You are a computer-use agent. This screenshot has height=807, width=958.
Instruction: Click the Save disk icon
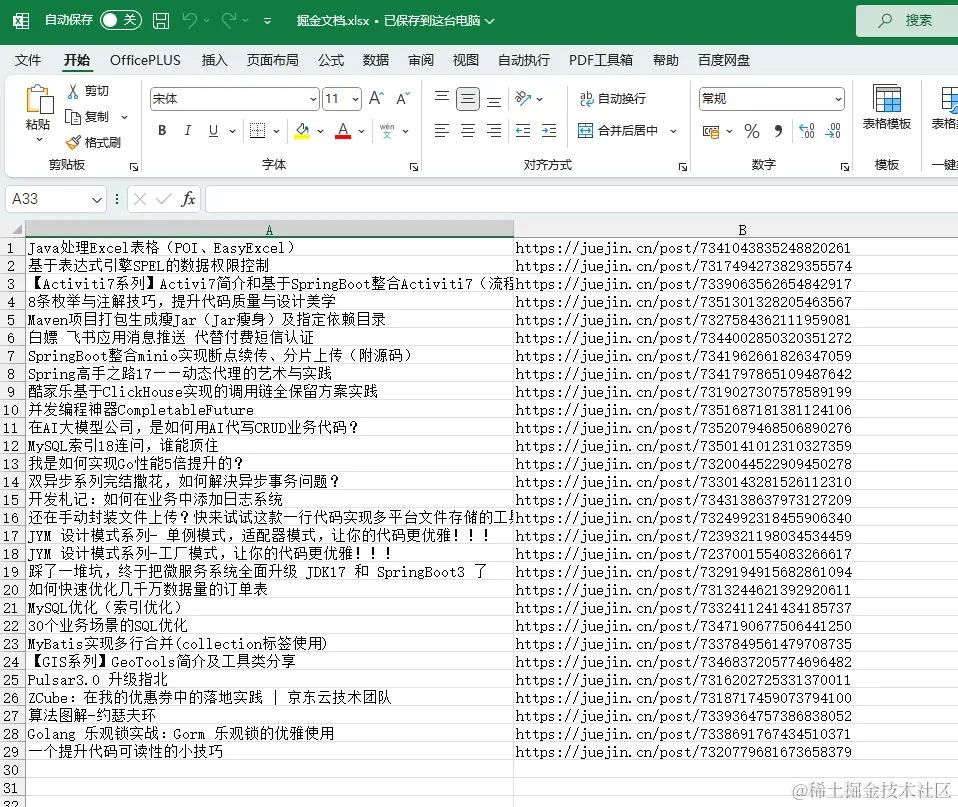point(161,21)
